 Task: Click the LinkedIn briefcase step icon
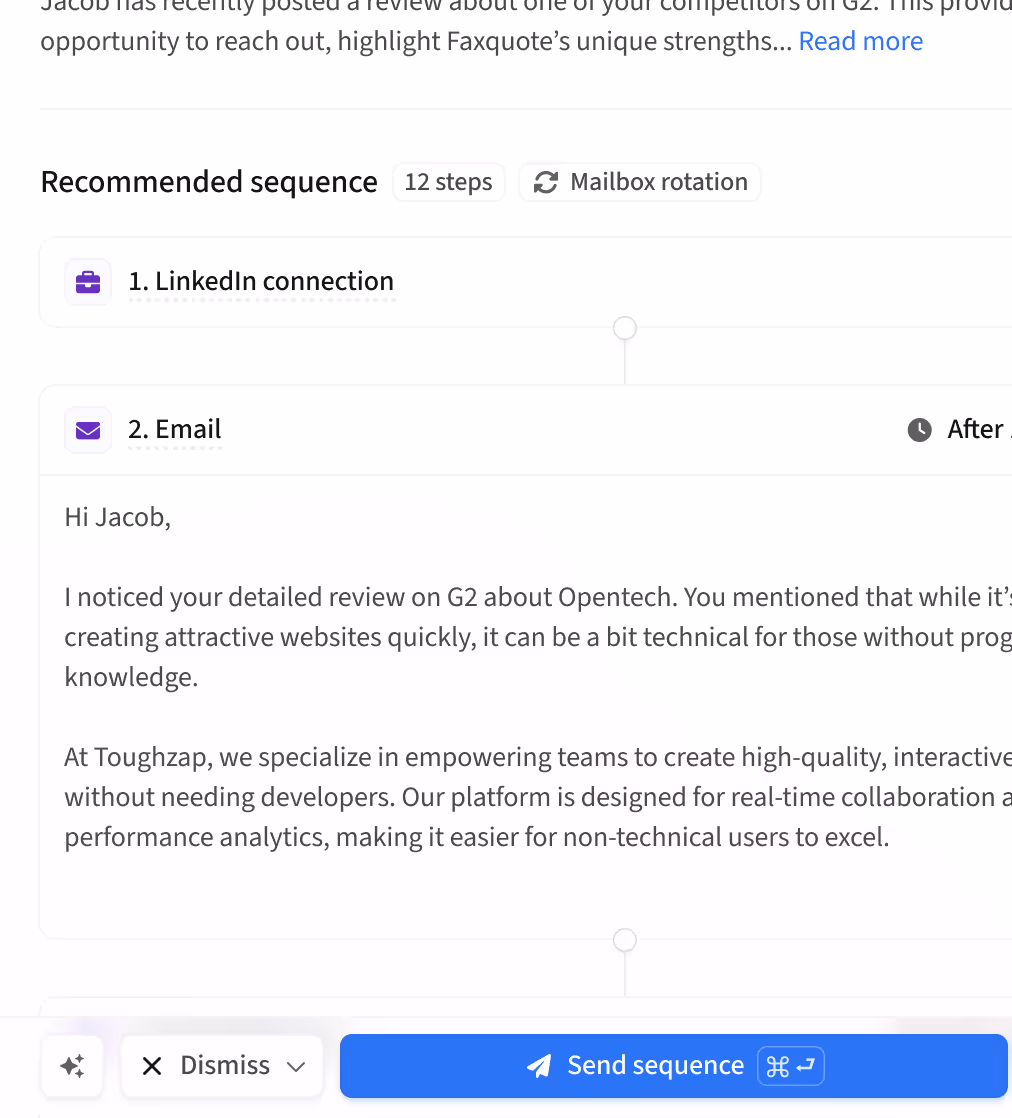point(88,282)
